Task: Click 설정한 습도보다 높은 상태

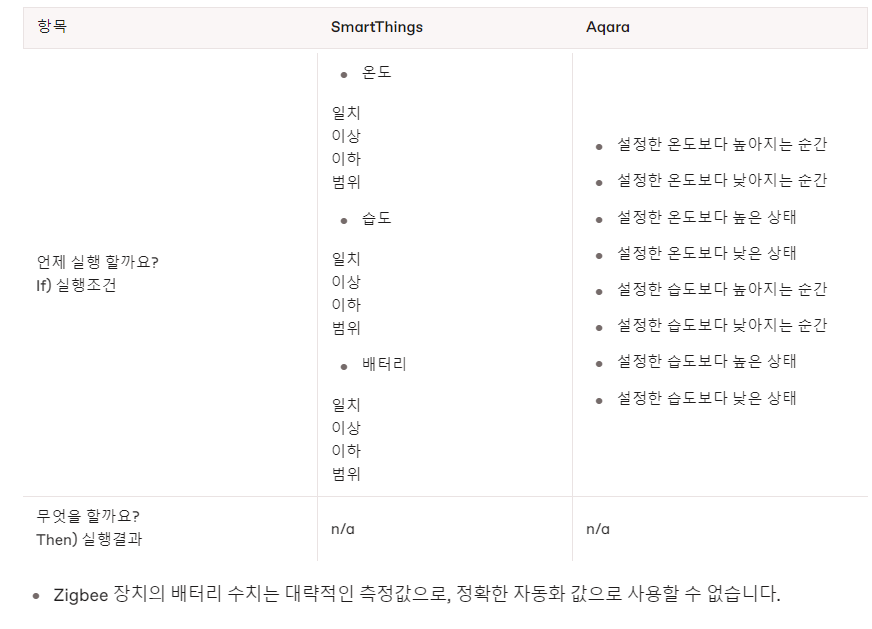Action: click(x=707, y=361)
